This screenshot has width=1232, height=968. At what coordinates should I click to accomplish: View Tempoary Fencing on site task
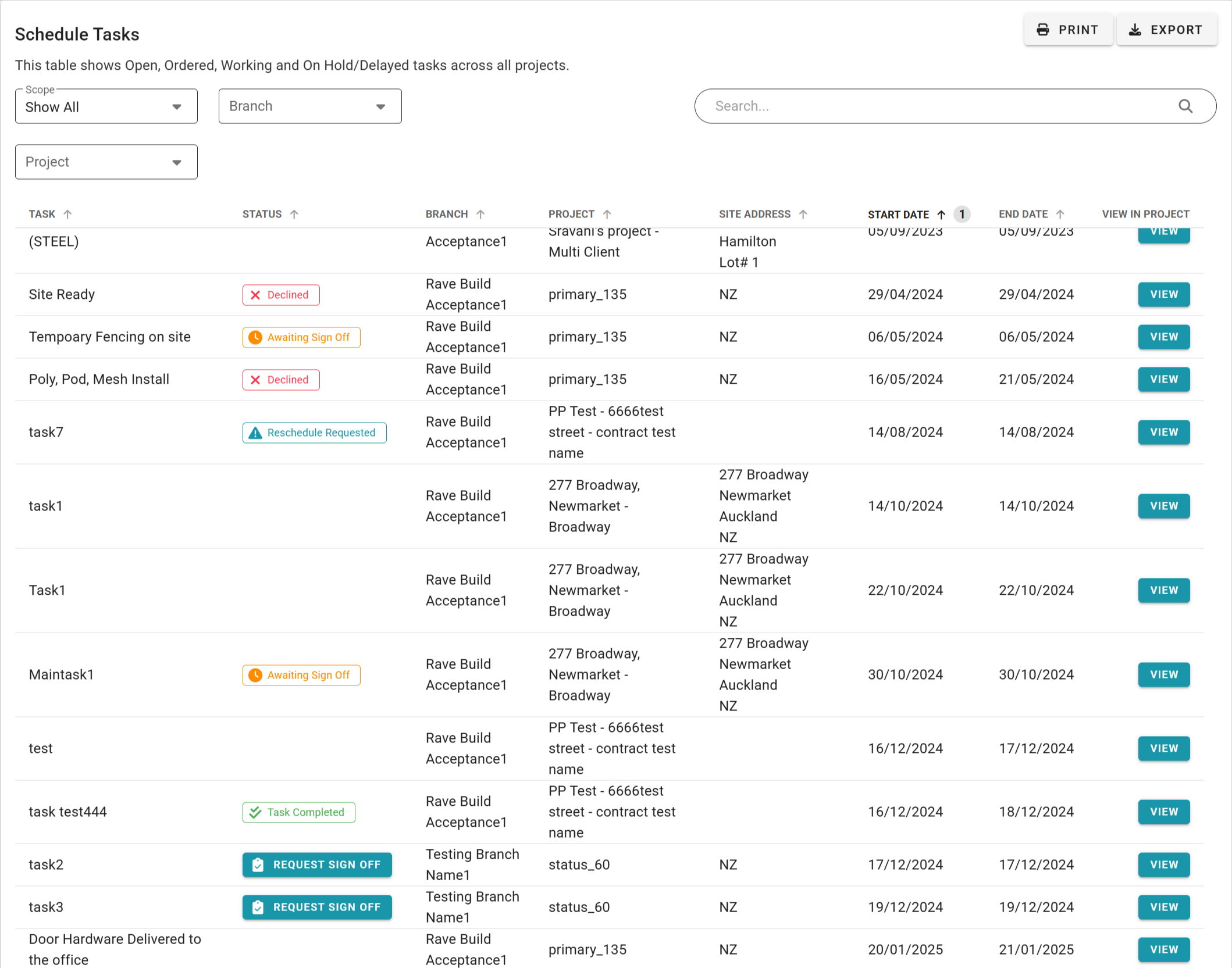click(1164, 337)
